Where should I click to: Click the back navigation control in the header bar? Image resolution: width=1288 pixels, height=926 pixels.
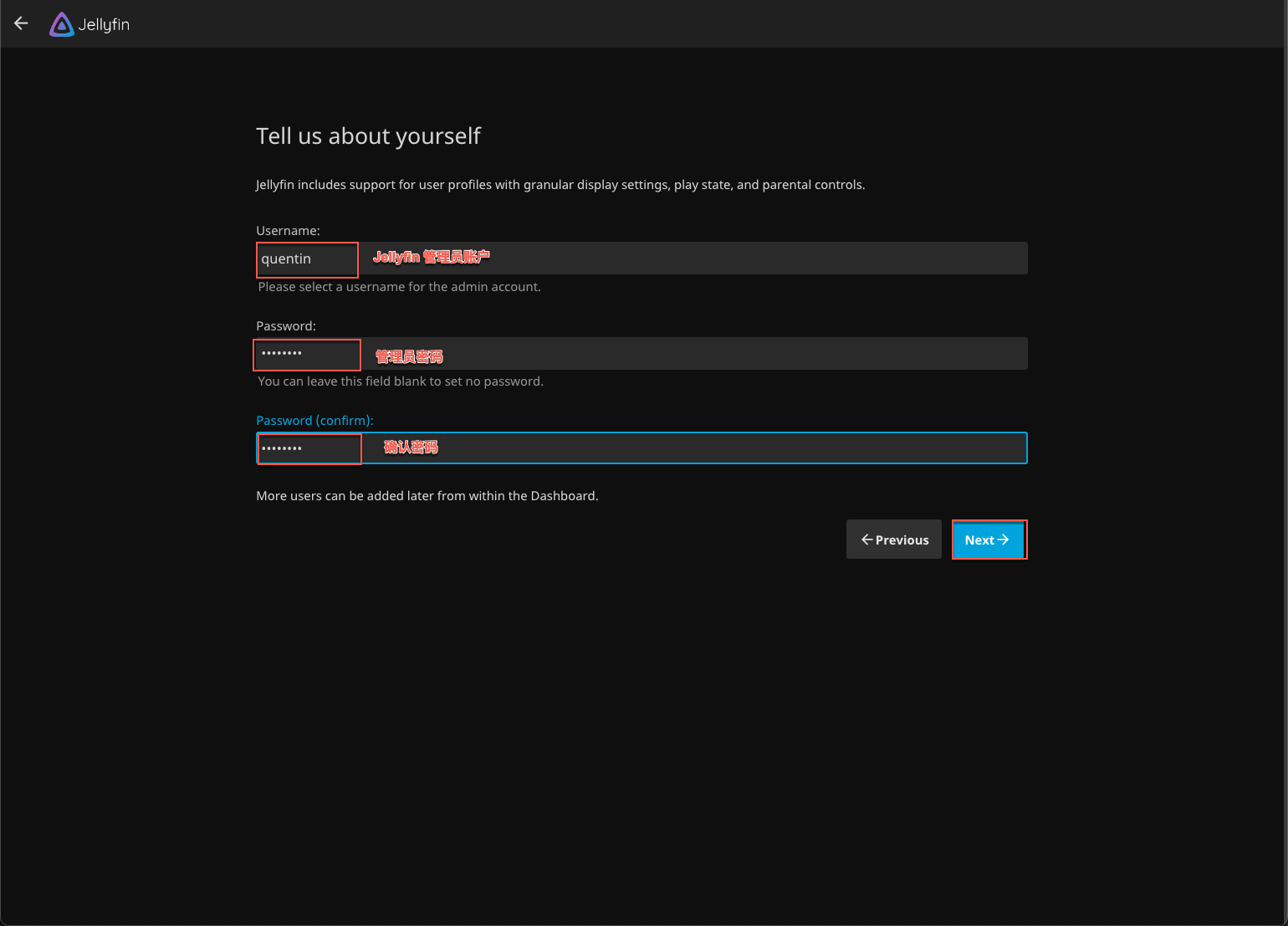(20, 23)
